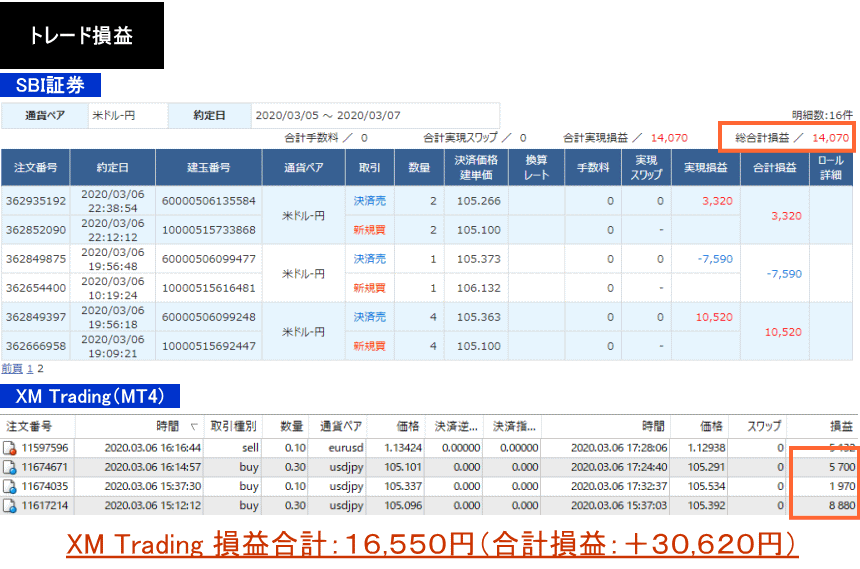Click the 総合計損益 14,070 total value
This screenshot has height=569, width=860.
(x=830, y=138)
